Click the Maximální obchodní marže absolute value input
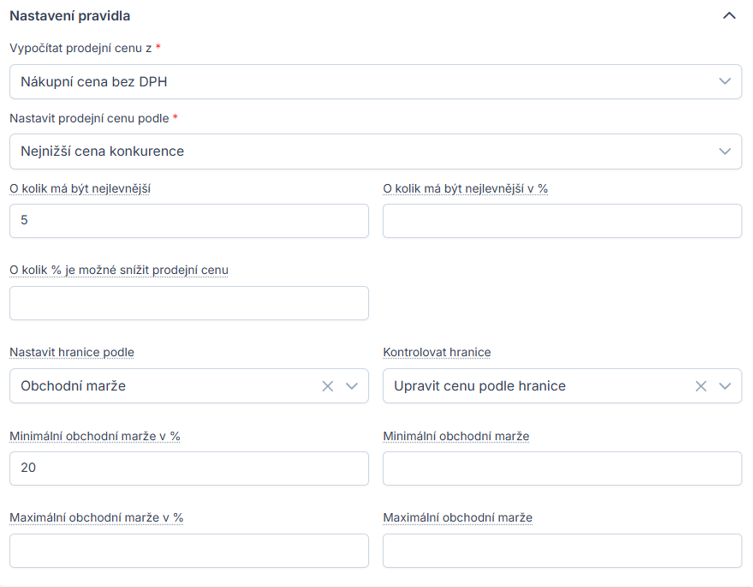Image resolution: width=753 pixels, height=587 pixels. point(562,550)
